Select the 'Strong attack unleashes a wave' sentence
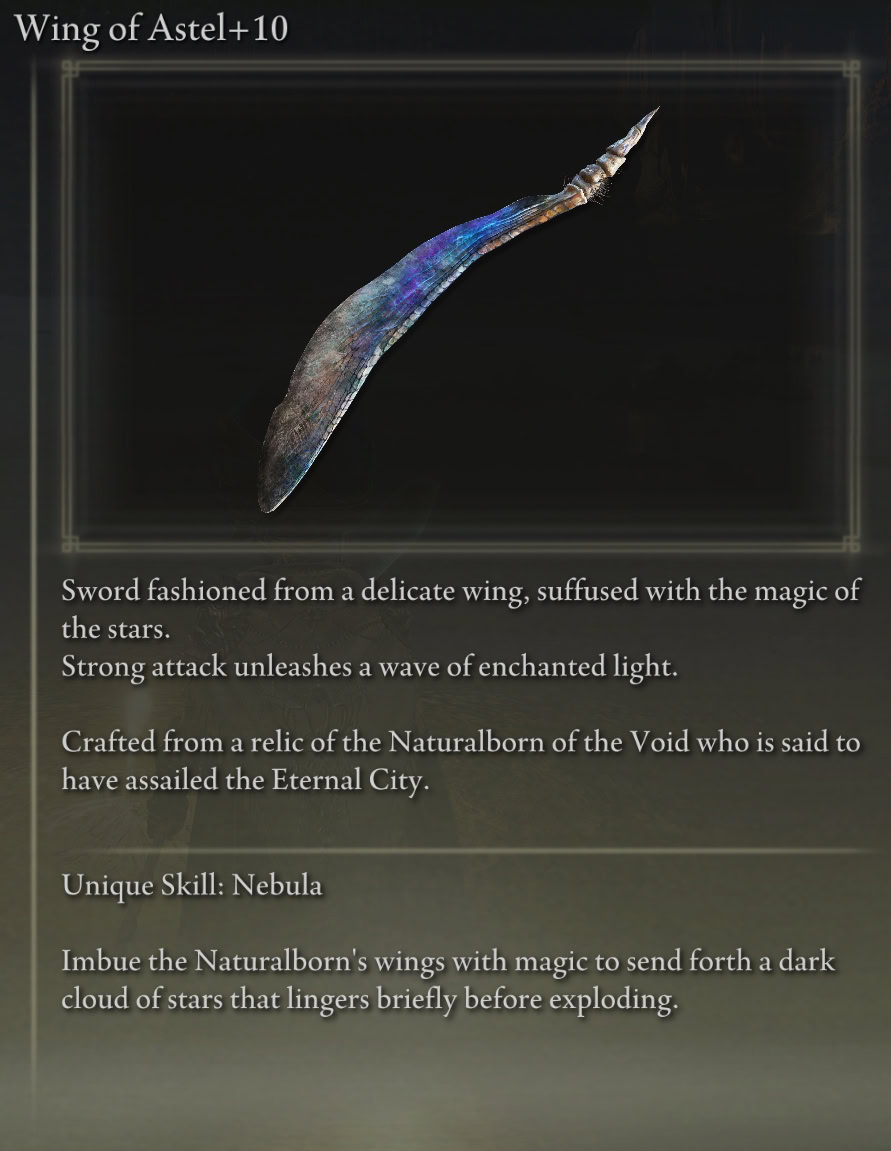 point(370,667)
